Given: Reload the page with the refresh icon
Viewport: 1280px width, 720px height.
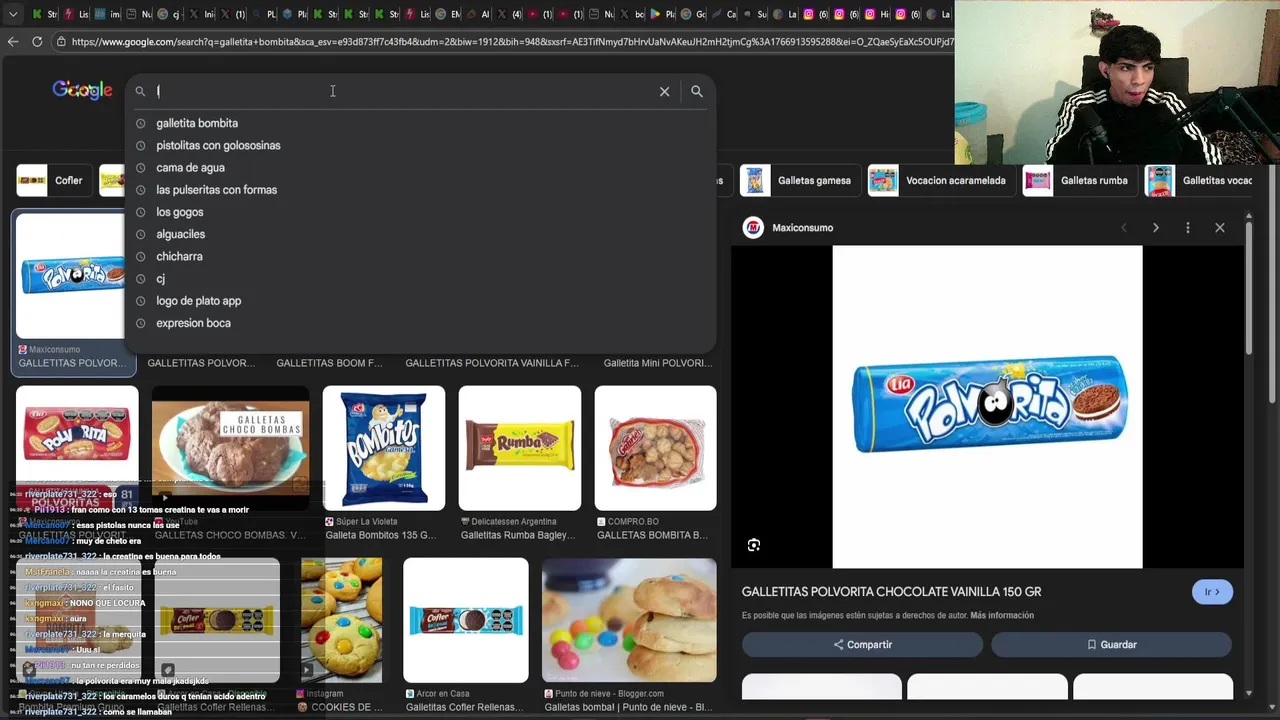Looking at the screenshot, I should 37,42.
